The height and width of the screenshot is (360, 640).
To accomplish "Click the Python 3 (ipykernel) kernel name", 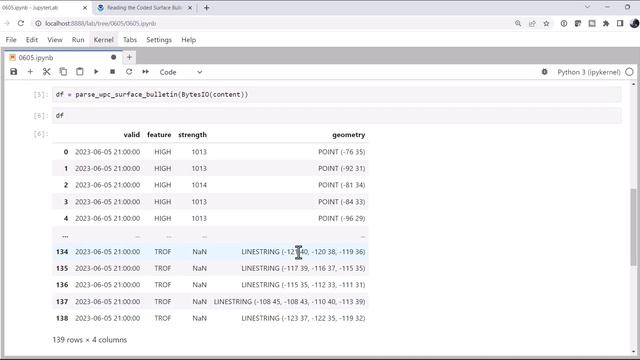I will click(x=589, y=72).
